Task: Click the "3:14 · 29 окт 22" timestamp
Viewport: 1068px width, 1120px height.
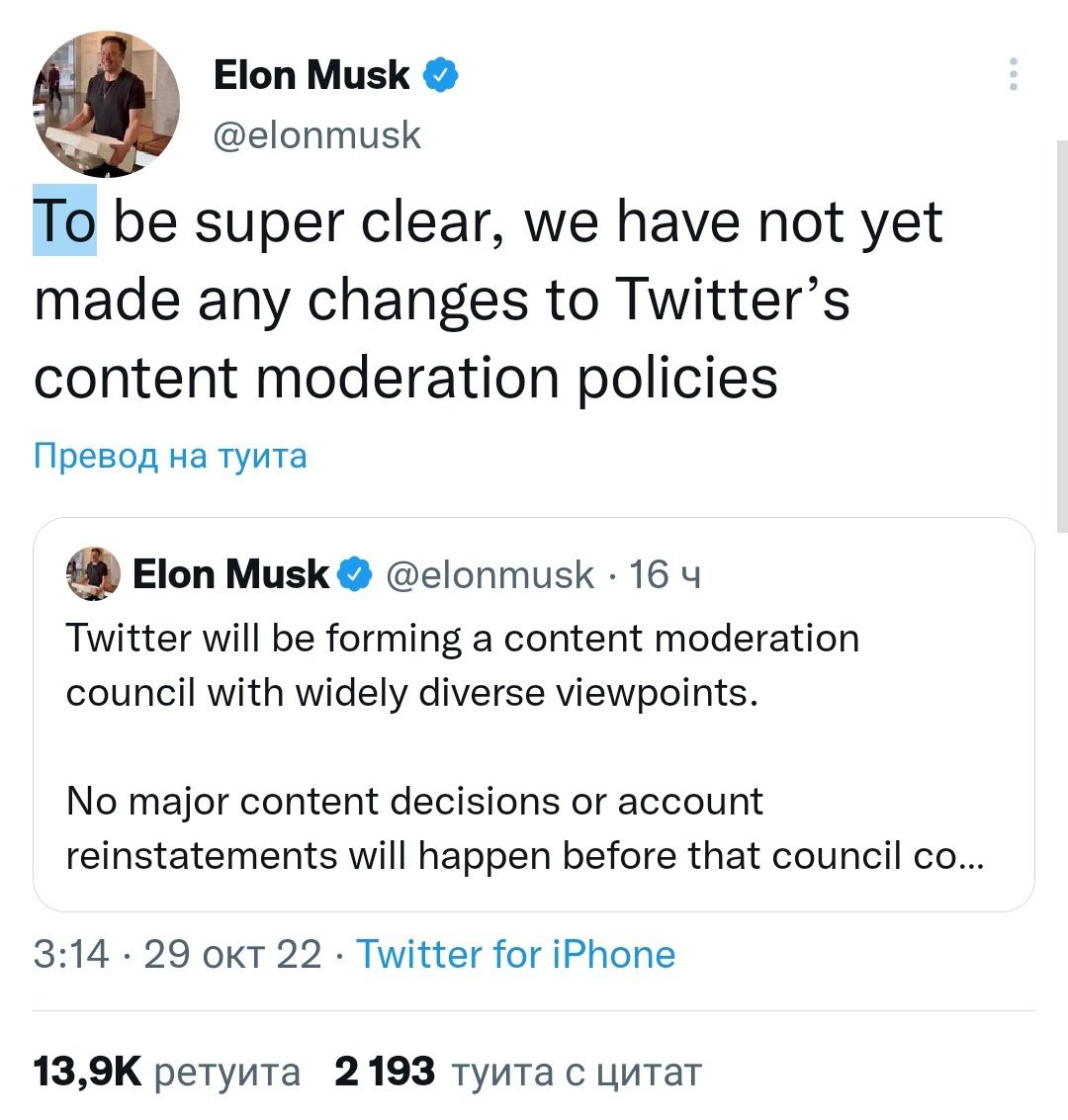Action: click(x=178, y=954)
